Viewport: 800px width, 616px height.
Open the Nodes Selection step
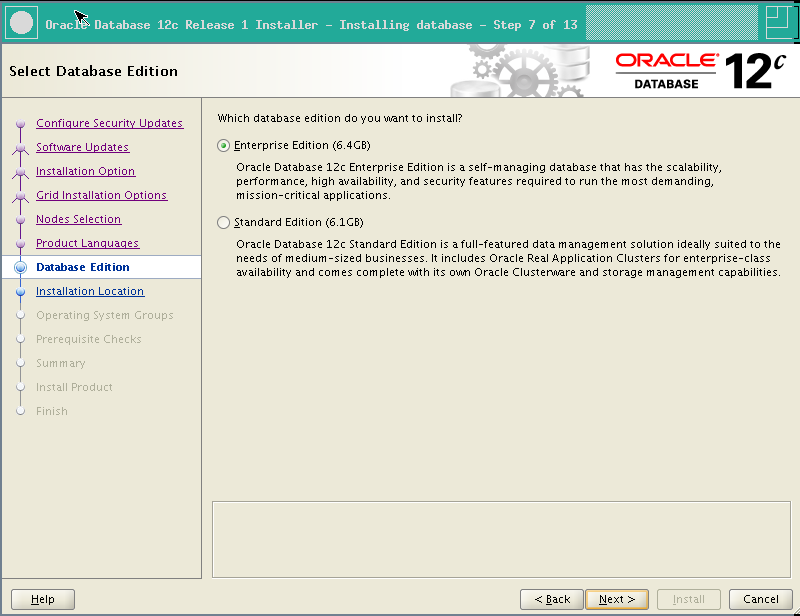78,219
